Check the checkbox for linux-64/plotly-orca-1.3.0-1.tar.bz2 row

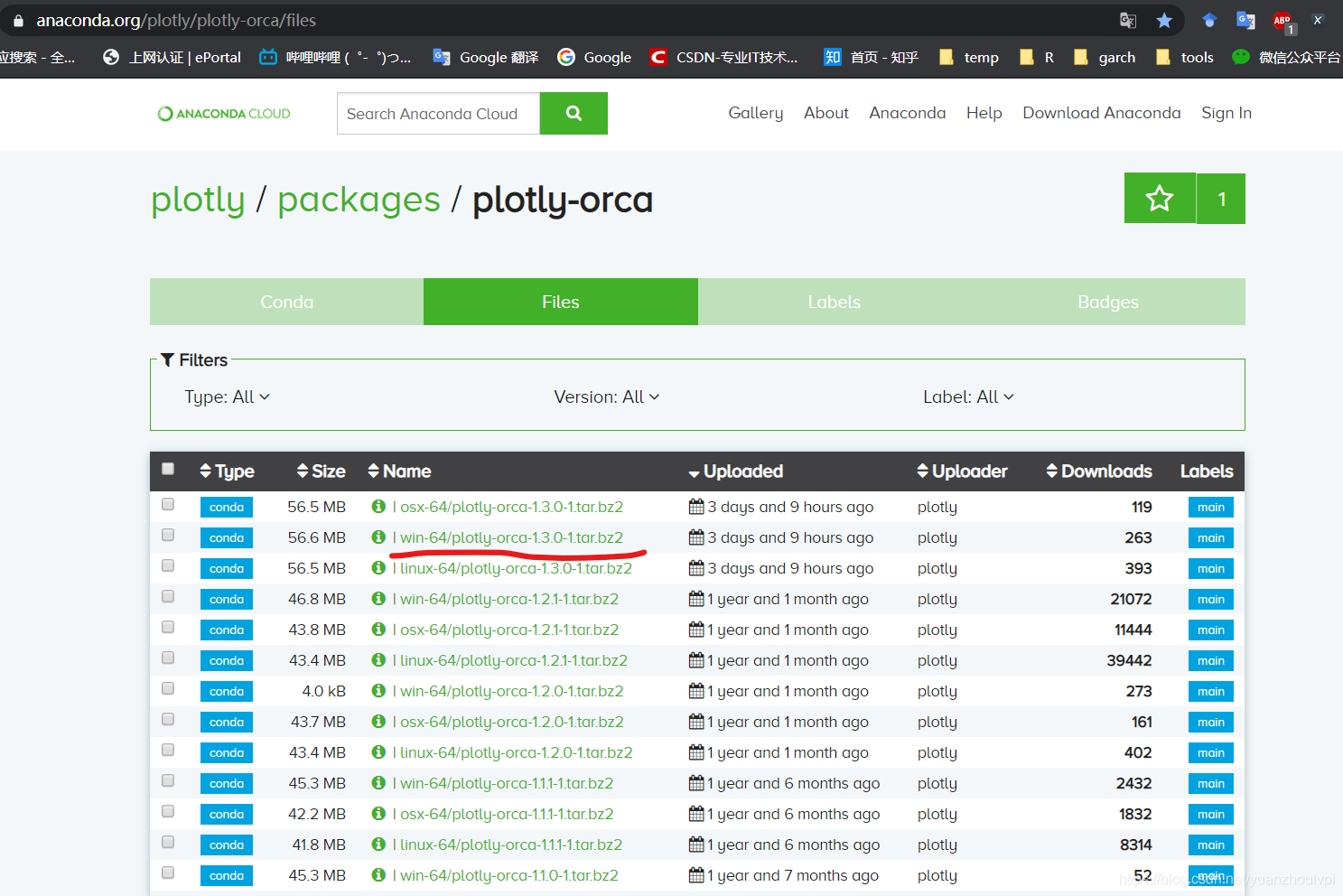[167, 565]
